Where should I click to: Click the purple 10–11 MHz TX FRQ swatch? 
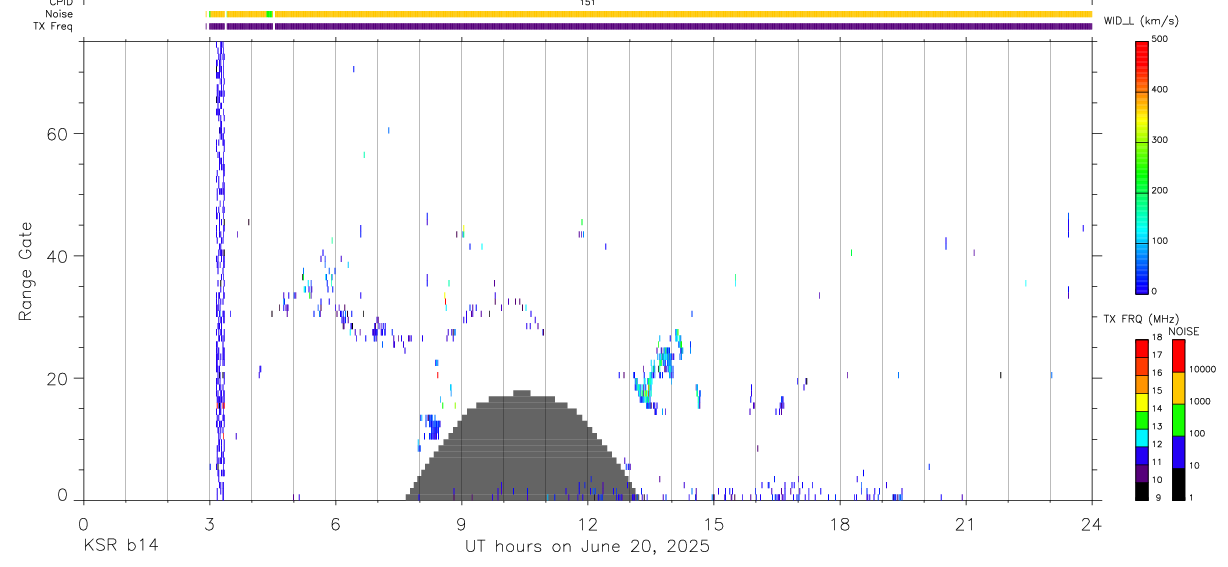1141,472
